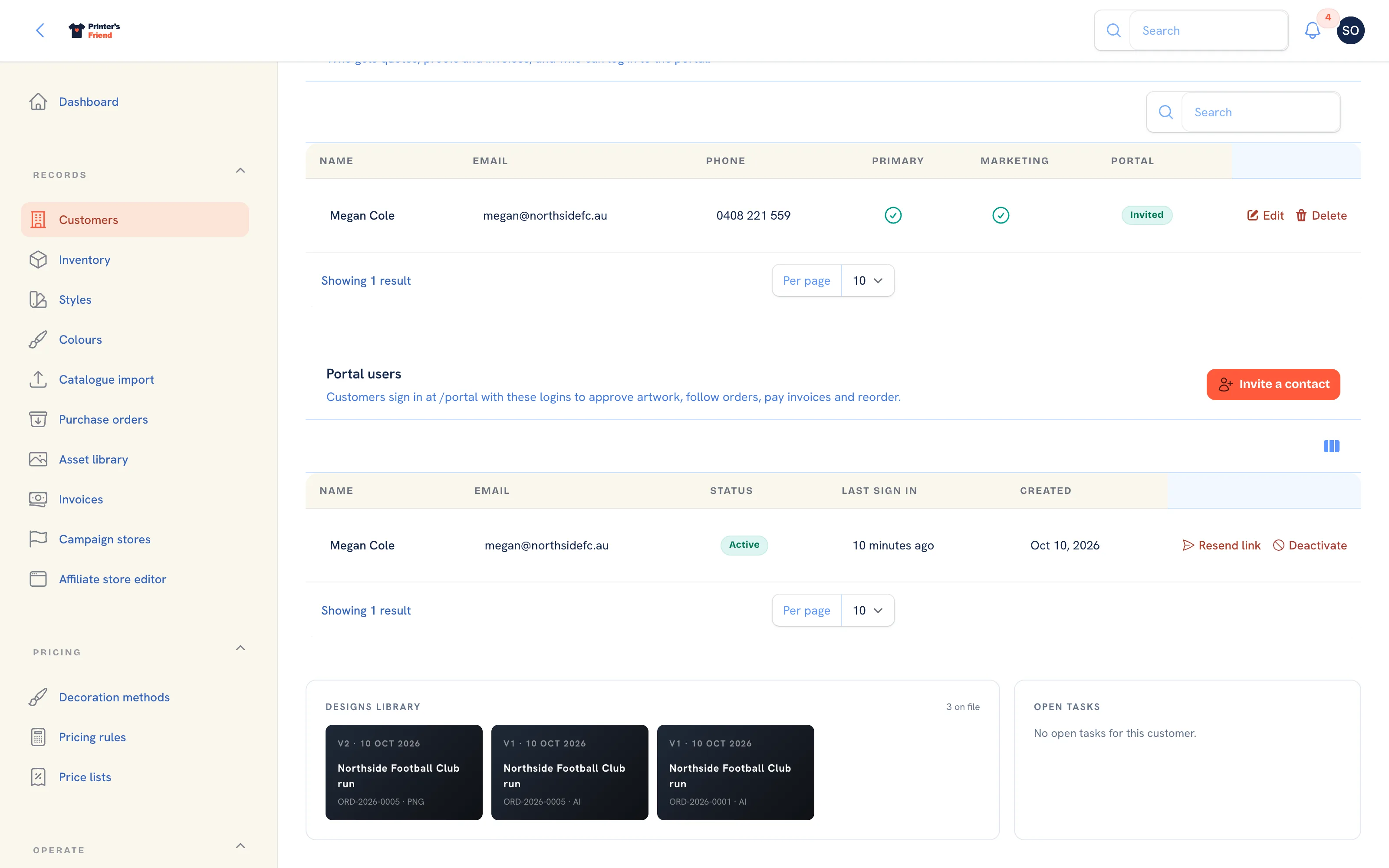Screen dimensions: 1389x868
Task: Focus the contacts table search field
Action: tap(1261, 112)
